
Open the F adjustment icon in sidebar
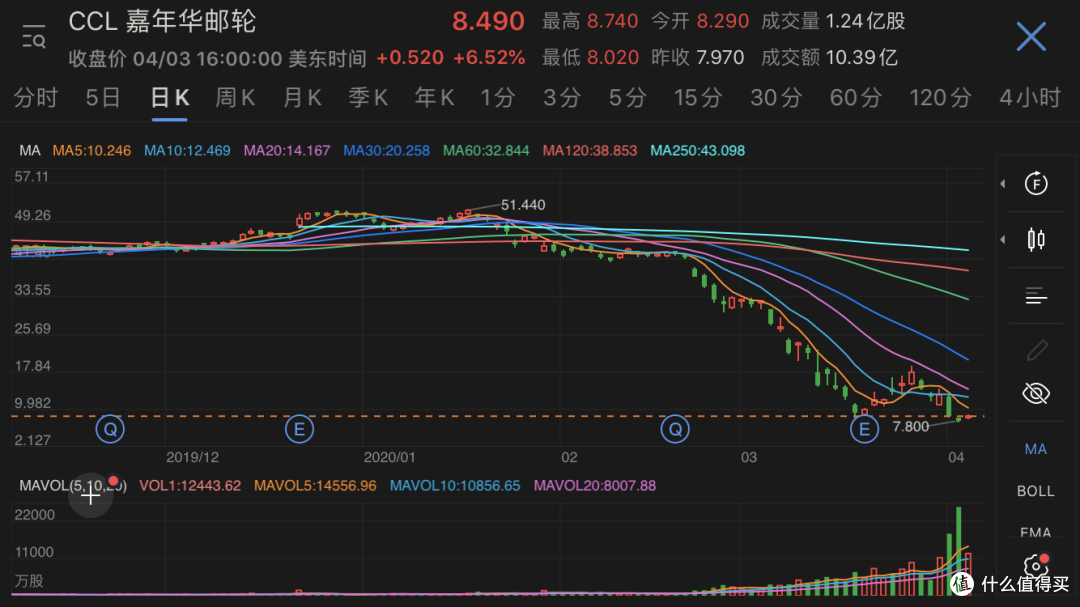tap(1036, 183)
